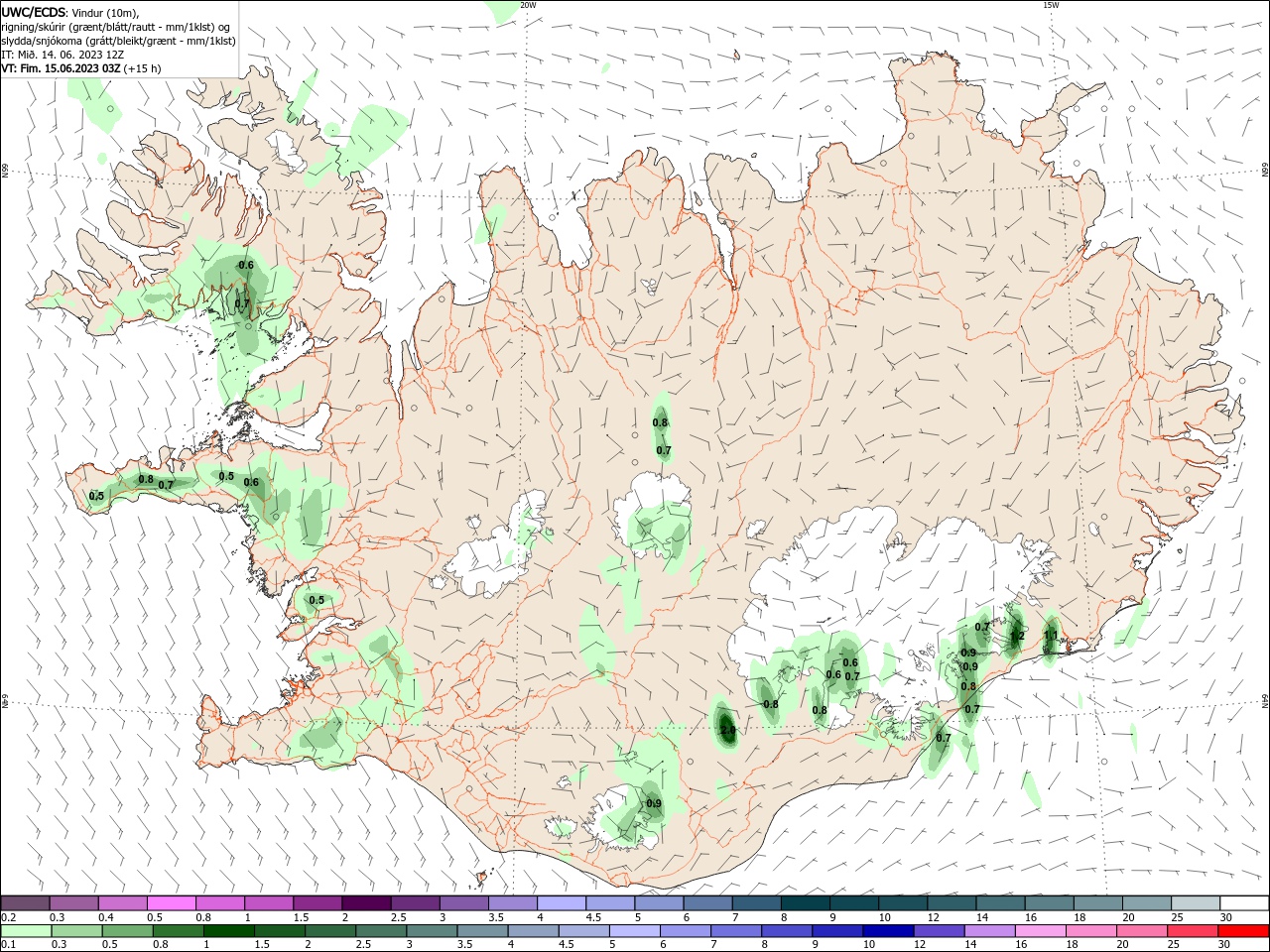Pick the grey-green 2.5 rain legend swatch

pyautogui.click(x=380, y=931)
